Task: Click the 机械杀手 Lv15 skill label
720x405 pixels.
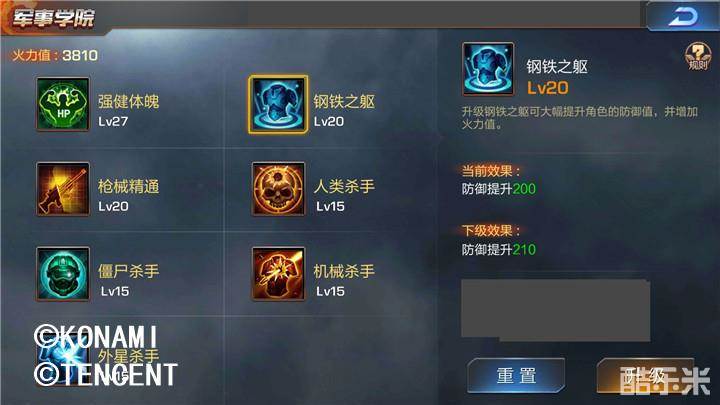Action: 344,280
